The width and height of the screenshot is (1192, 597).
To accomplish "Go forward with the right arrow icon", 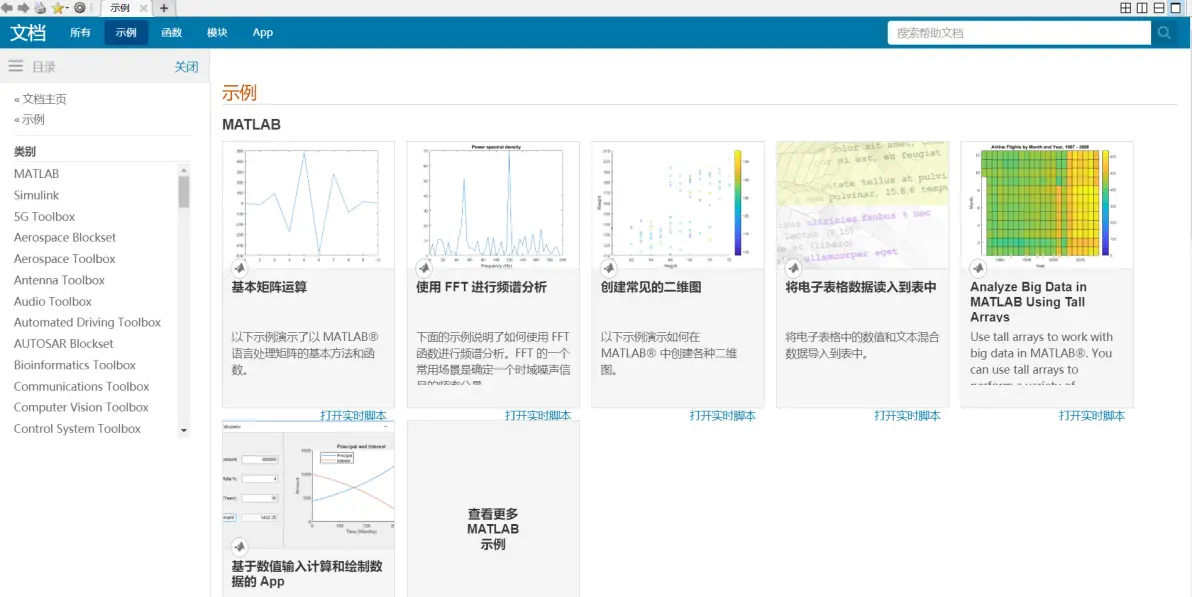I will pyautogui.click(x=23, y=8).
